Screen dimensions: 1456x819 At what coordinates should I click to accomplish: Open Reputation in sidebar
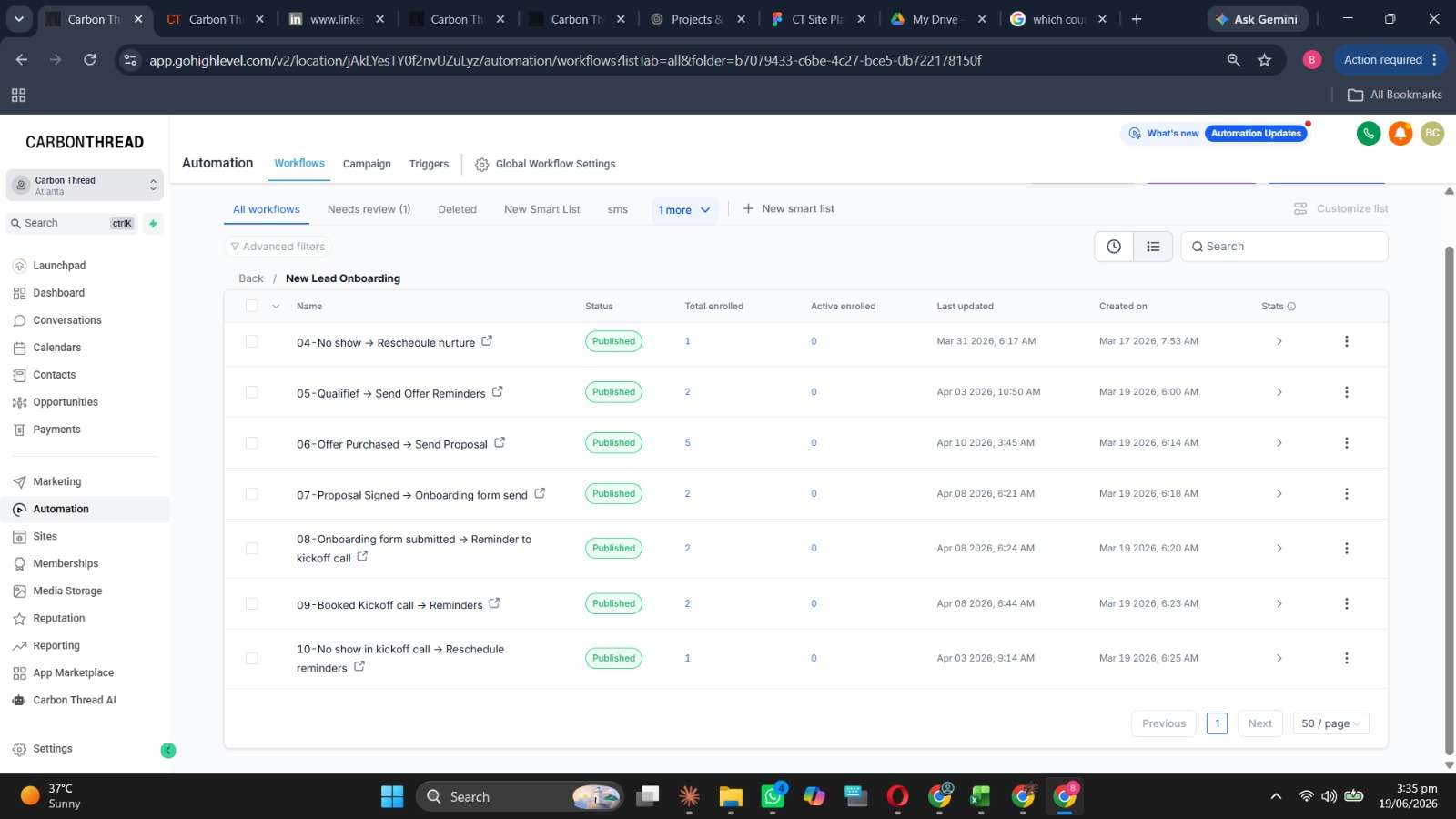click(59, 619)
